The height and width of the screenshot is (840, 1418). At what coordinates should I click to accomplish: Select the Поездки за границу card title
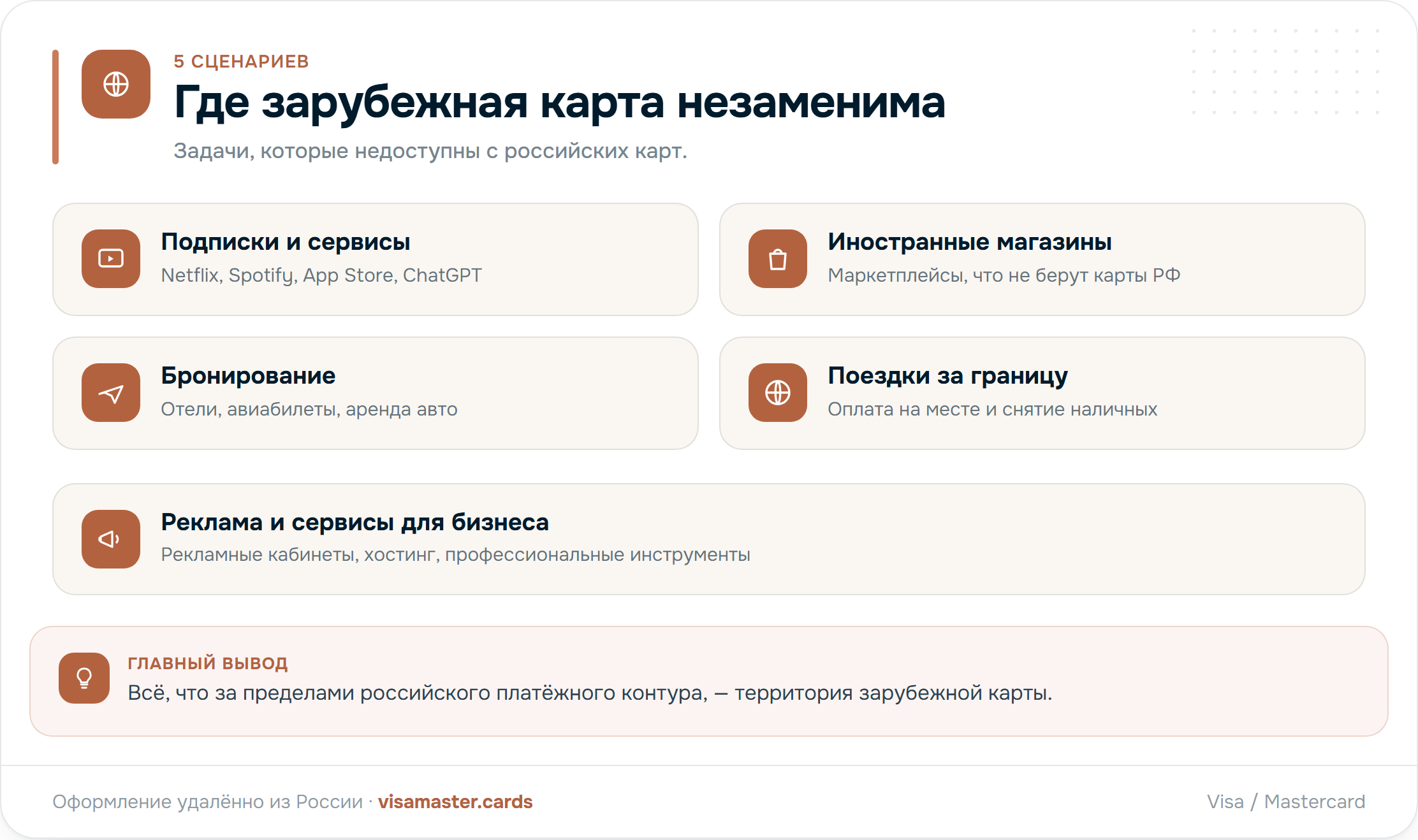[x=947, y=376]
